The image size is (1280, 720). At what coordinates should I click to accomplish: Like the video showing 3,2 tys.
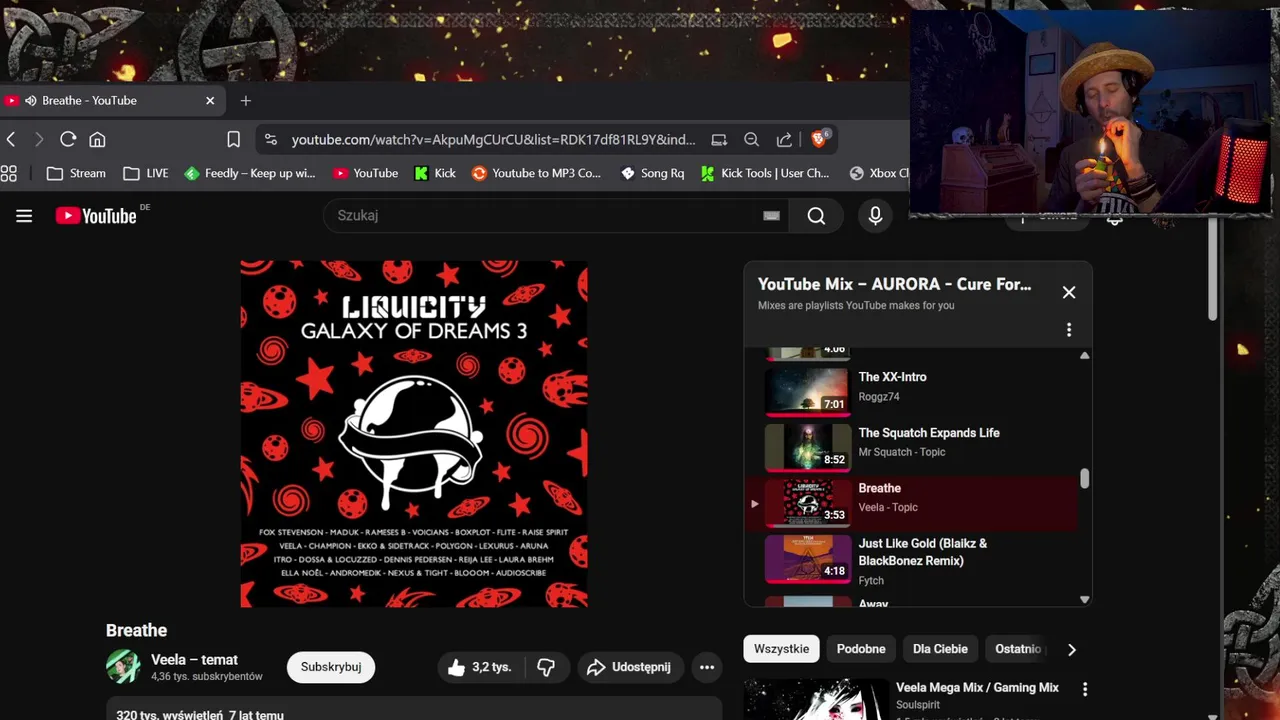click(480, 667)
